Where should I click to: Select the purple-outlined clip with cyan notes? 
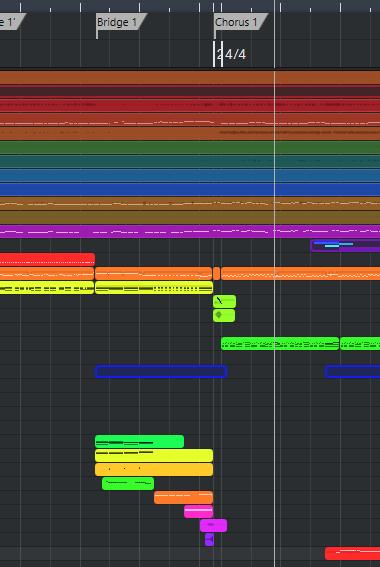pos(345,246)
